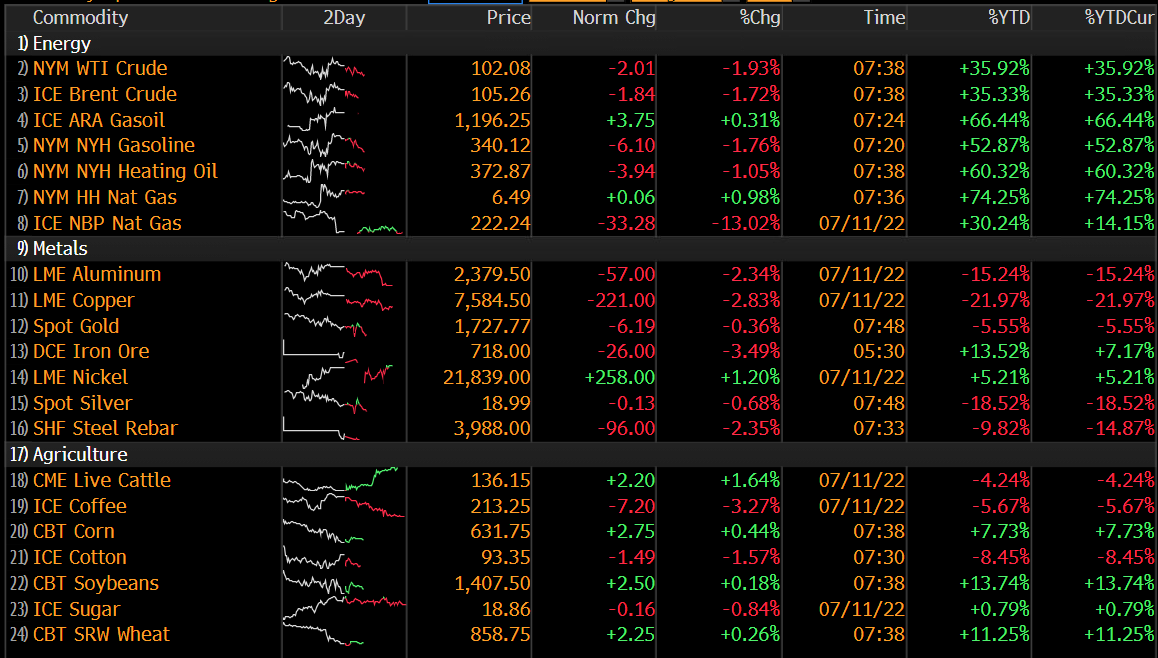Click SRW Wheat price 858.75
This screenshot has height=658, width=1158.
coord(501,634)
